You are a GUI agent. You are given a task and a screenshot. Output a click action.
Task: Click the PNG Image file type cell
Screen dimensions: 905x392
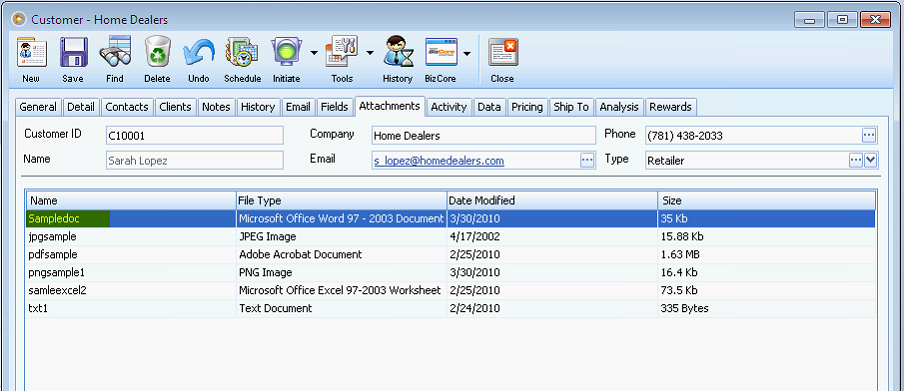click(x=342, y=272)
